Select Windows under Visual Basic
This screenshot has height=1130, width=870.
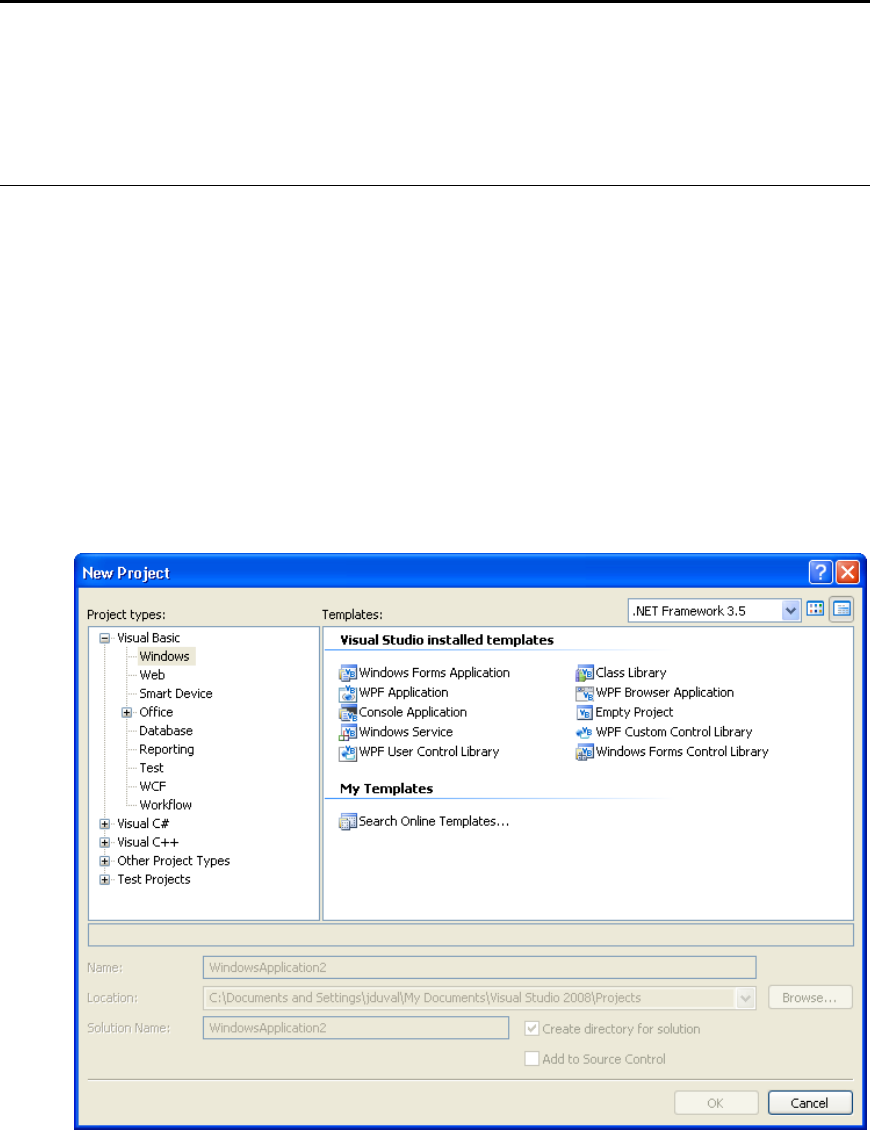pos(165,657)
